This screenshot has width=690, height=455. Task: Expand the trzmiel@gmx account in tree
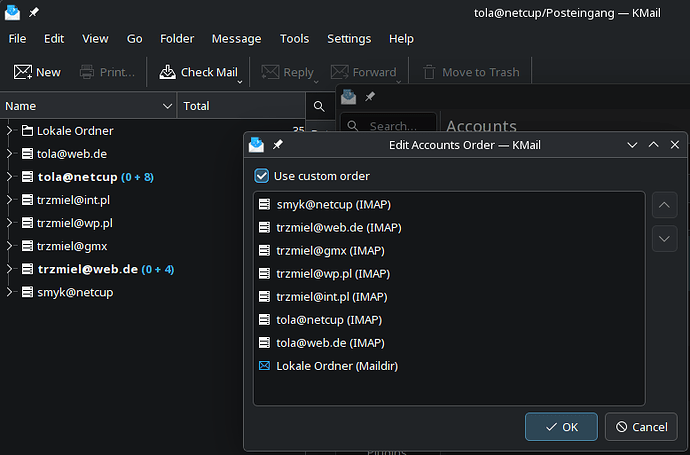pyautogui.click(x=9, y=246)
